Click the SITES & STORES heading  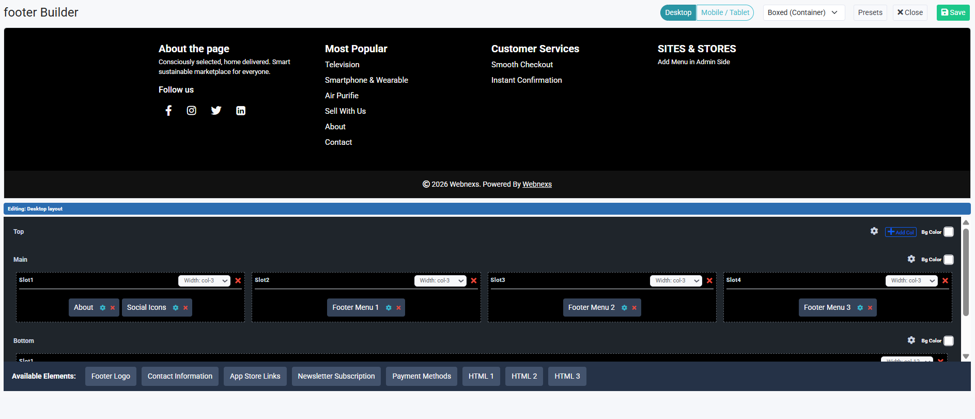click(x=696, y=48)
